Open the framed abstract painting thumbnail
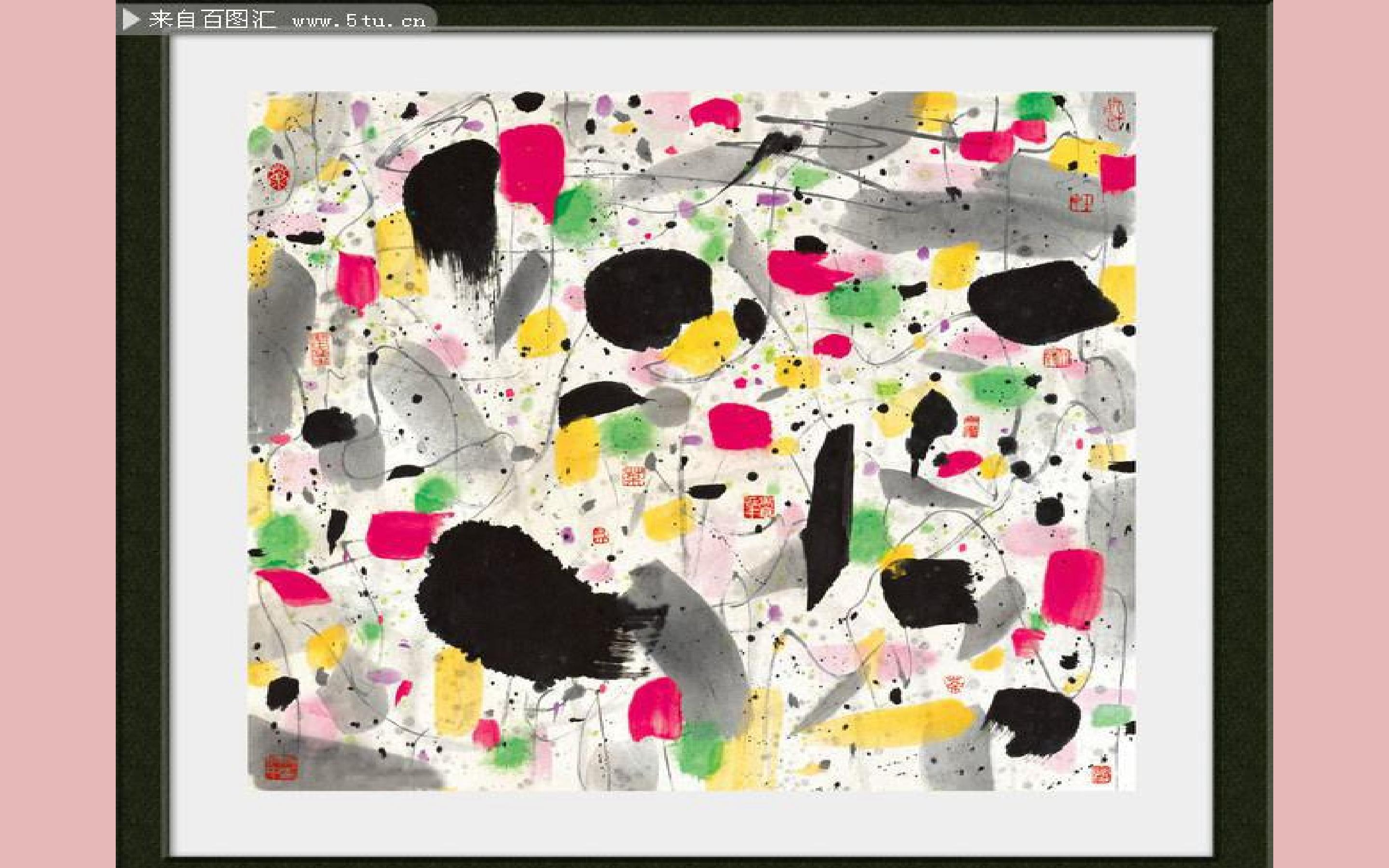Screen dimensions: 1389x868 692,441
